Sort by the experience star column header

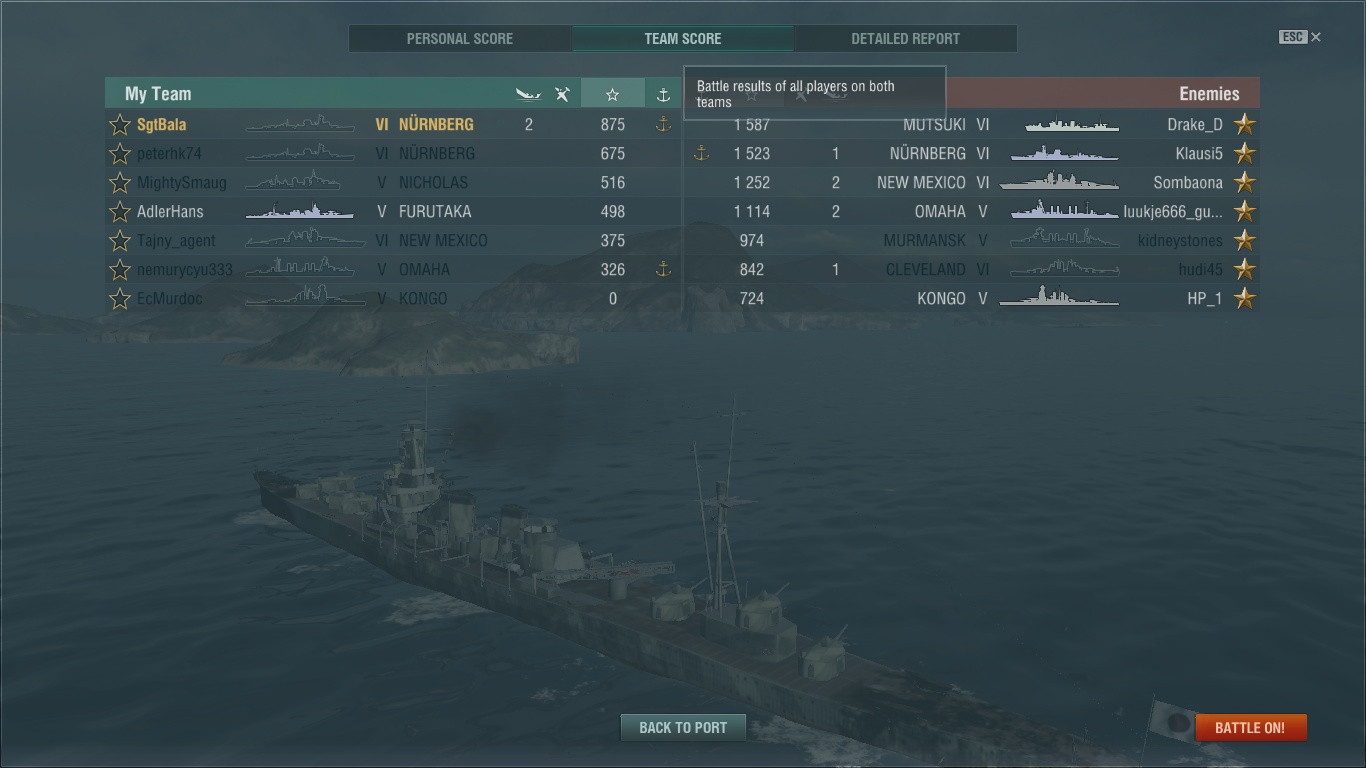(x=612, y=94)
